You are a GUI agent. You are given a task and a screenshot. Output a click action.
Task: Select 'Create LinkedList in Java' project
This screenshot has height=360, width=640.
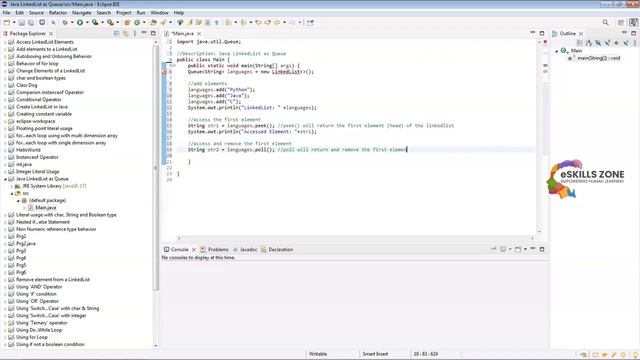[x=42, y=107]
